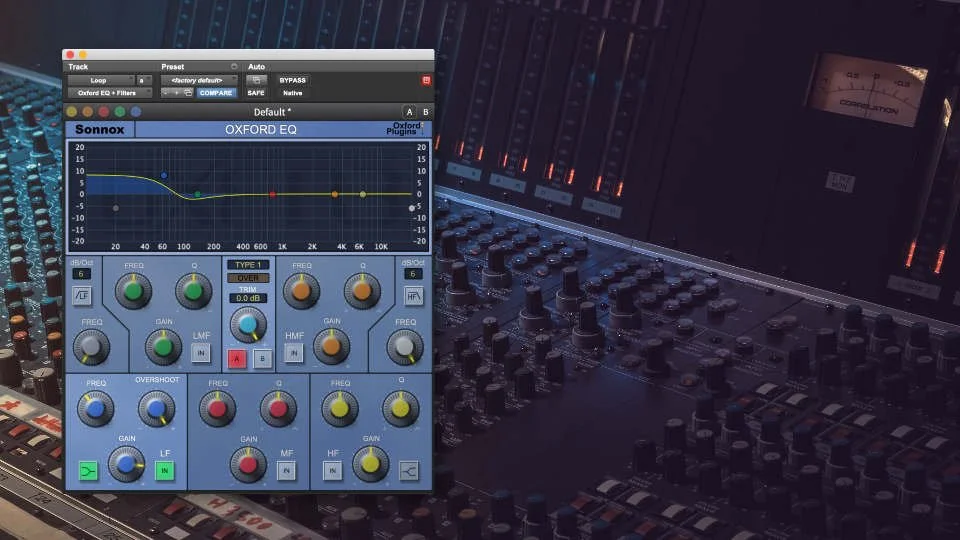Open the TYPE 1 EQ type selector
This screenshot has width=960, height=540.
pyautogui.click(x=248, y=265)
